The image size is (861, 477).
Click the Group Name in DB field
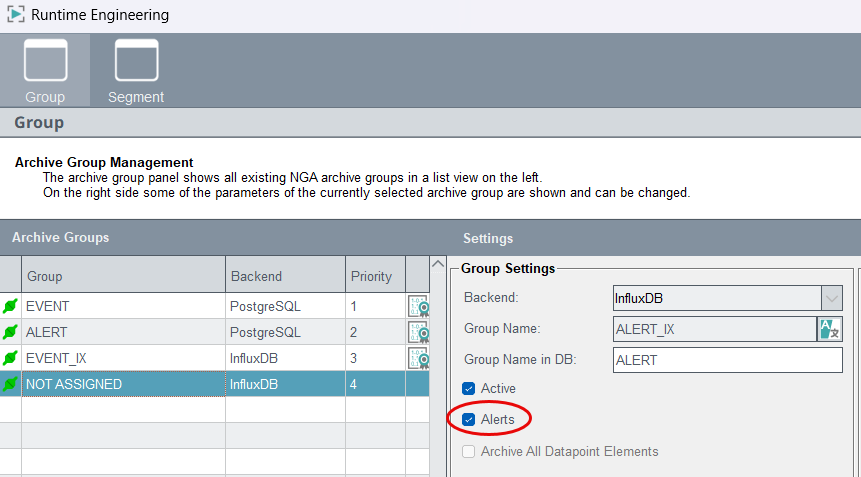point(728,360)
